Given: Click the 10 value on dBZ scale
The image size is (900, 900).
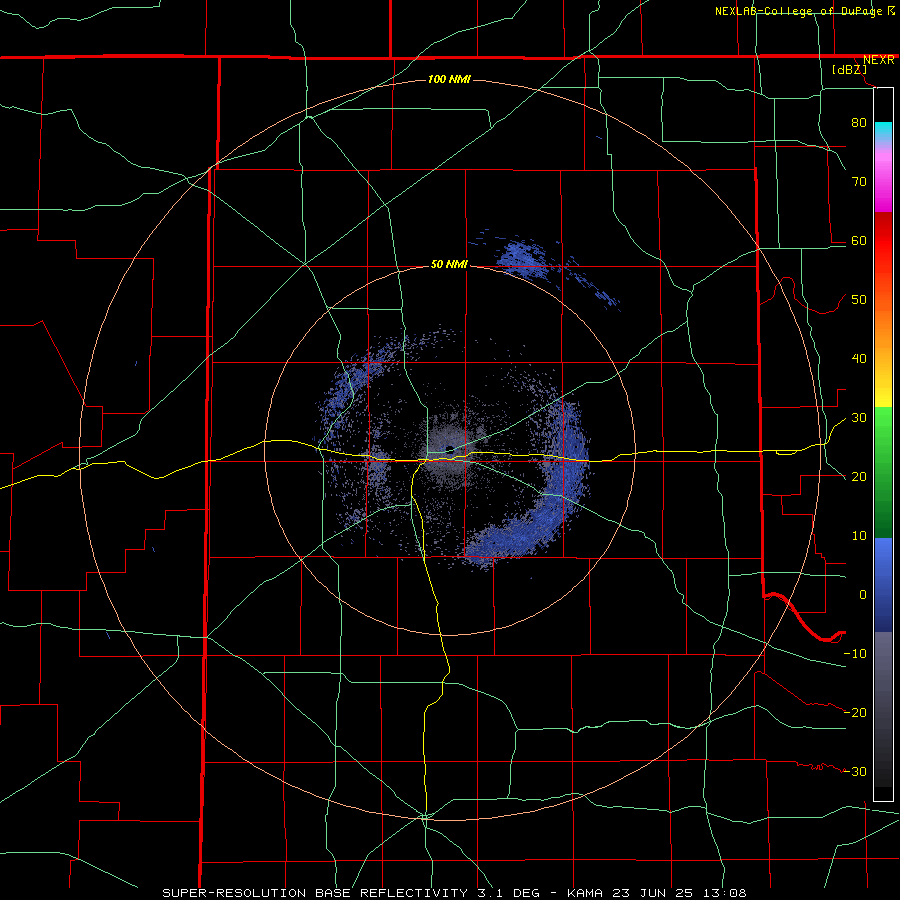Looking at the screenshot, I should coord(859,536).
